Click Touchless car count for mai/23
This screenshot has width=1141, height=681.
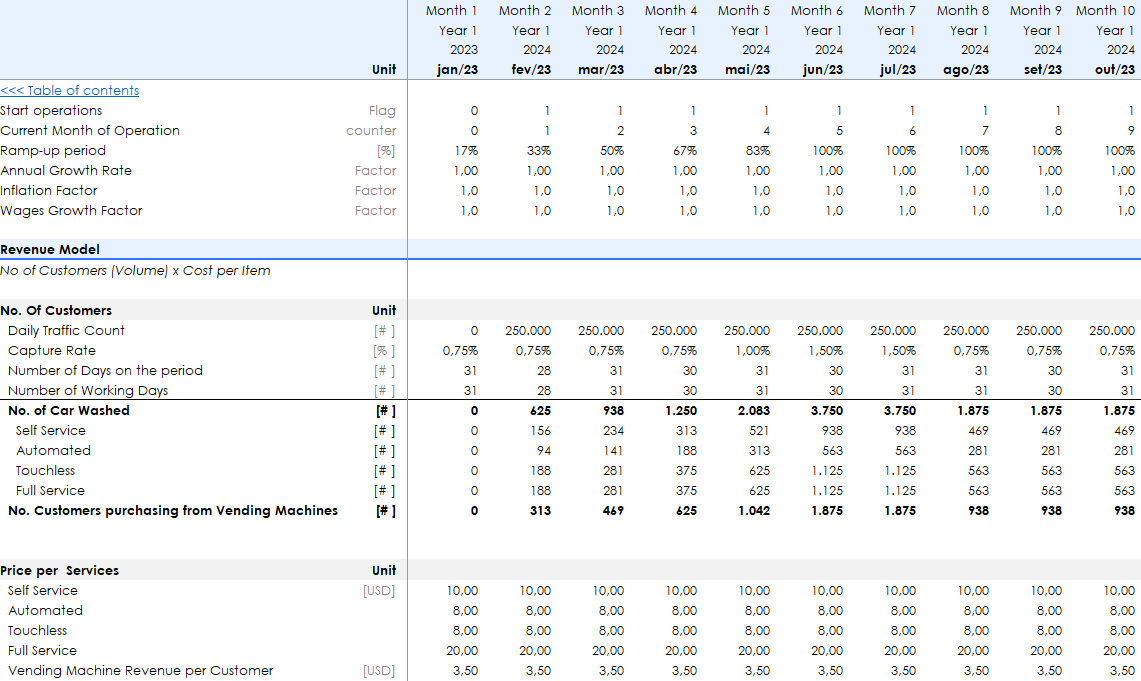pos(760,470)
